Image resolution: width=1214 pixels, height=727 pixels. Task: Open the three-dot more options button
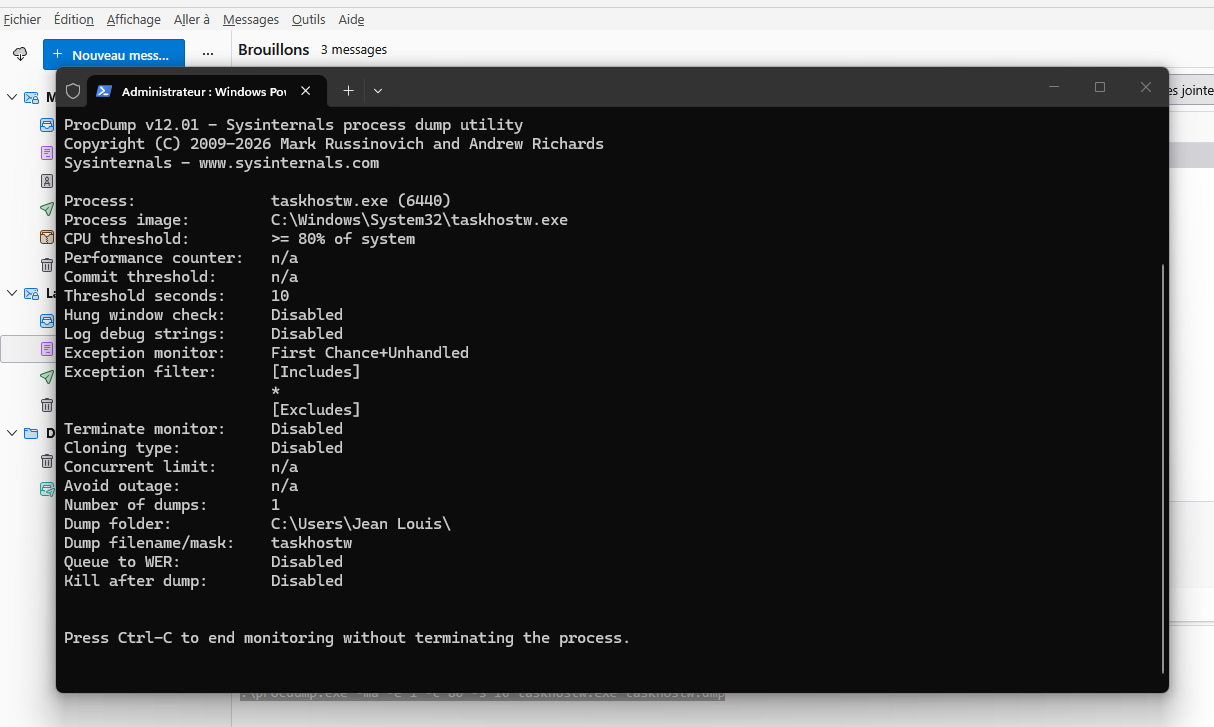tap(208, 54)
